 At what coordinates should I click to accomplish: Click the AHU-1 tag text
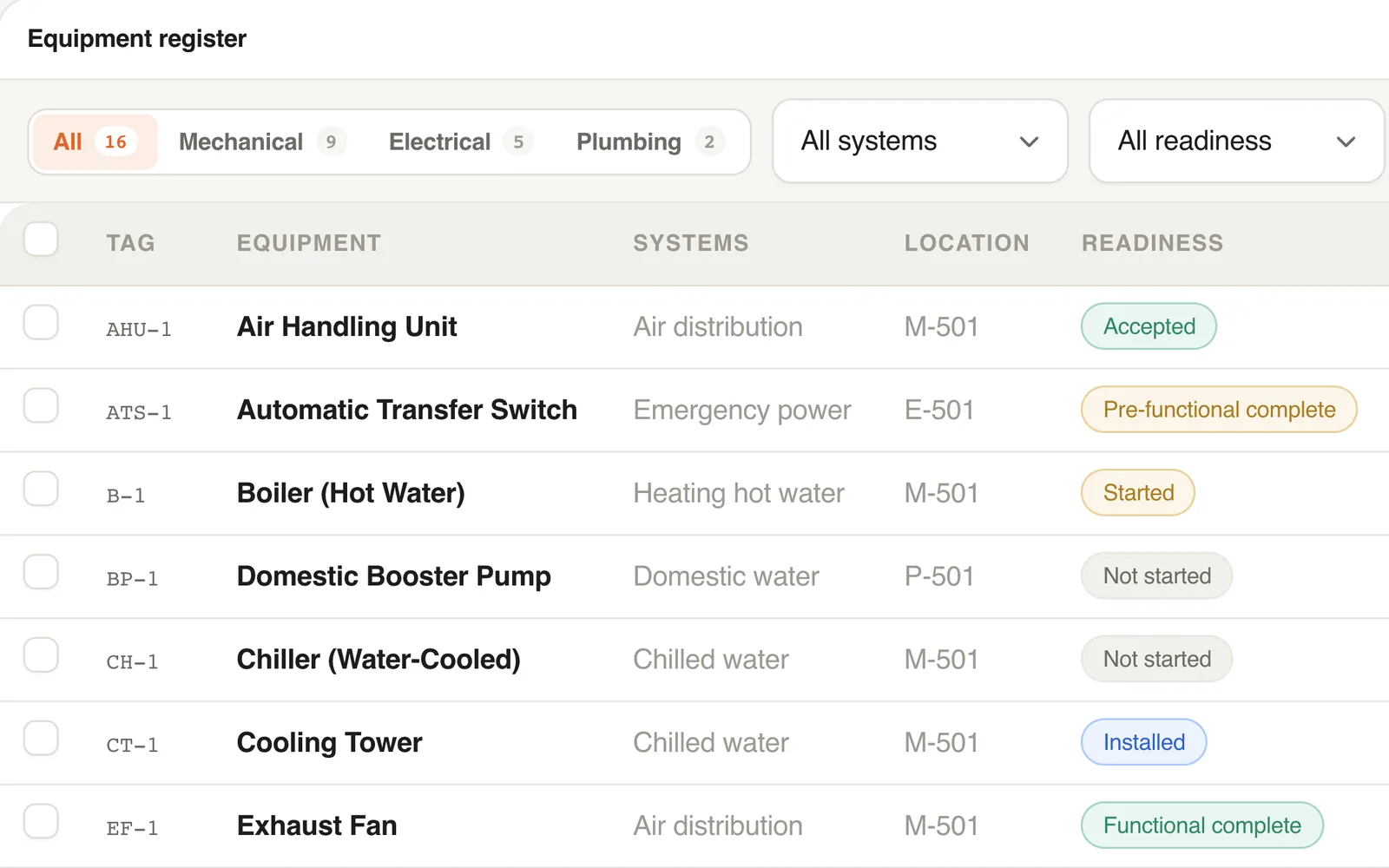(x=139, y=330)
